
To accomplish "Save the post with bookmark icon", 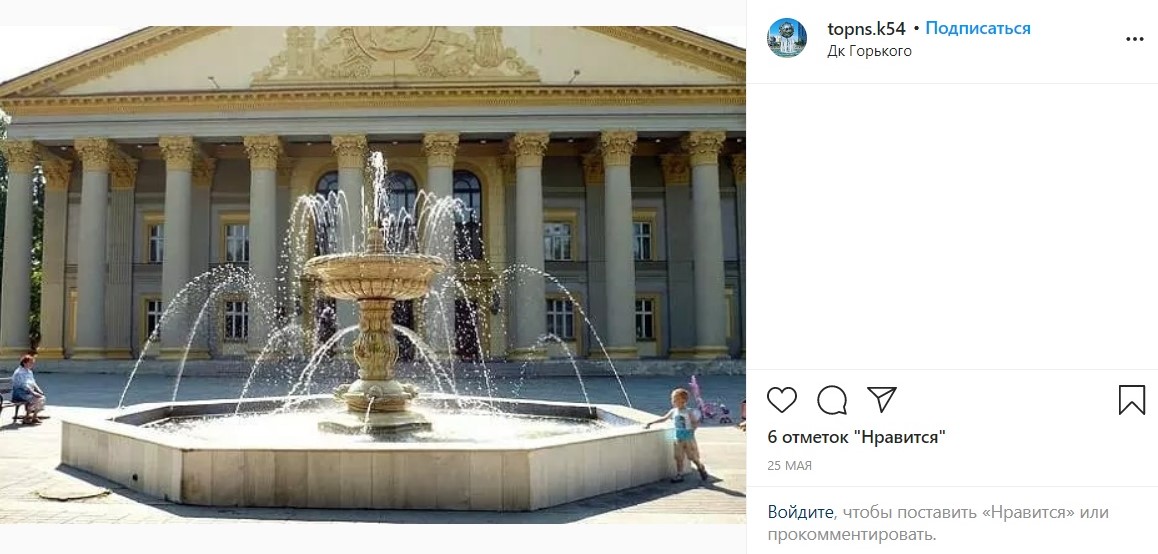I will pos(1131,400).
